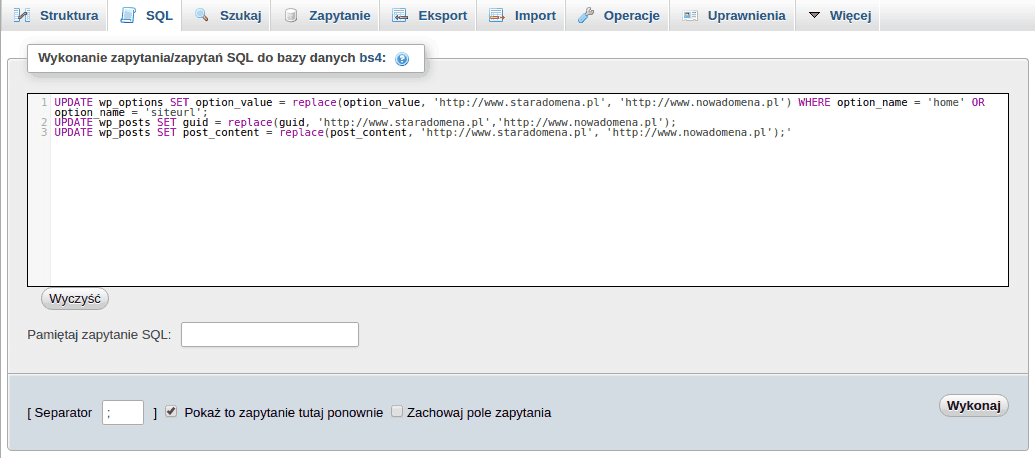Click the Szukaj magnifier icon
This screenshot has height=458, width=1035.
(x=202, y=15)
